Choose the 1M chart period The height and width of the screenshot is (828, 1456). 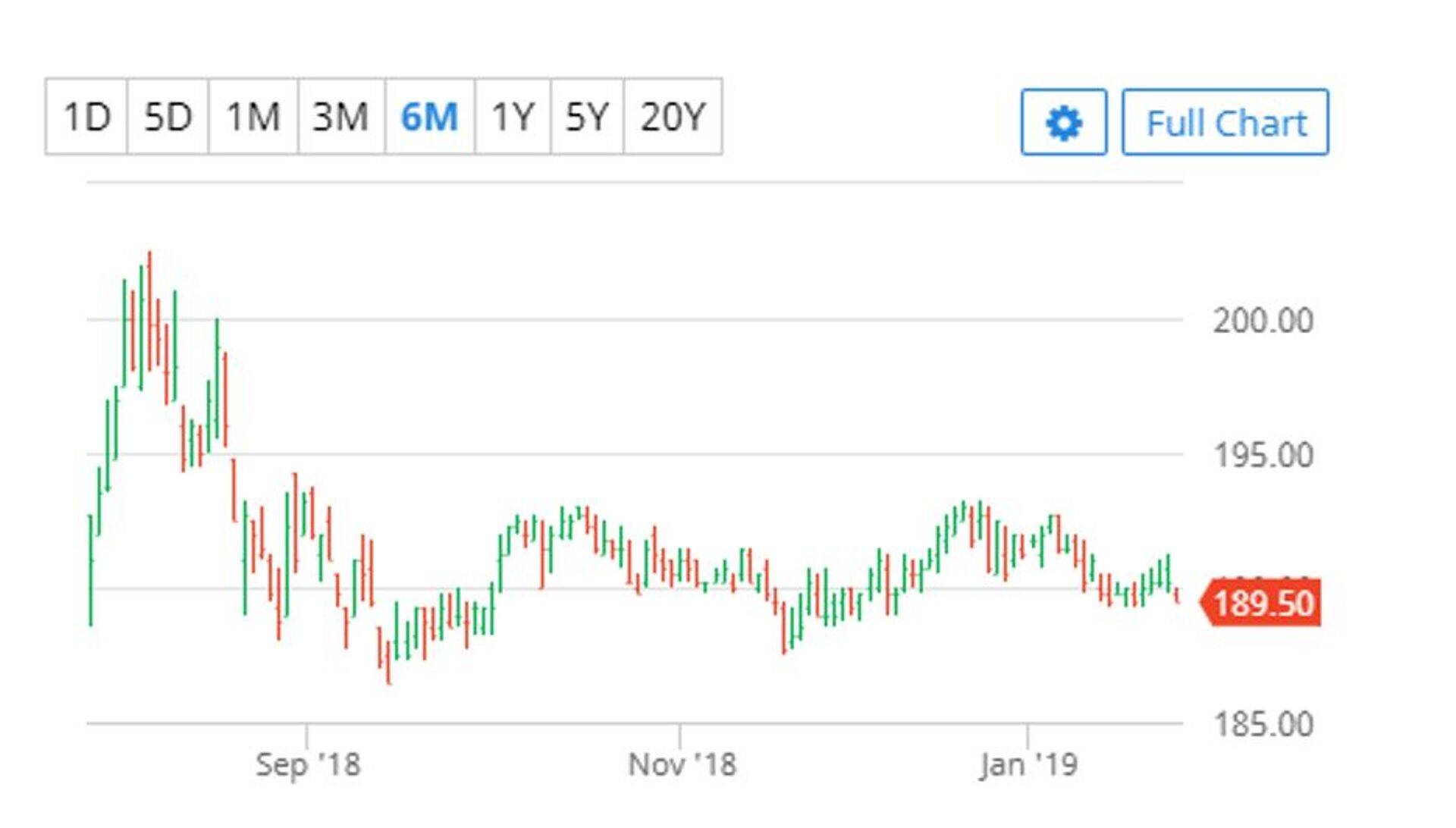(253, 118)
